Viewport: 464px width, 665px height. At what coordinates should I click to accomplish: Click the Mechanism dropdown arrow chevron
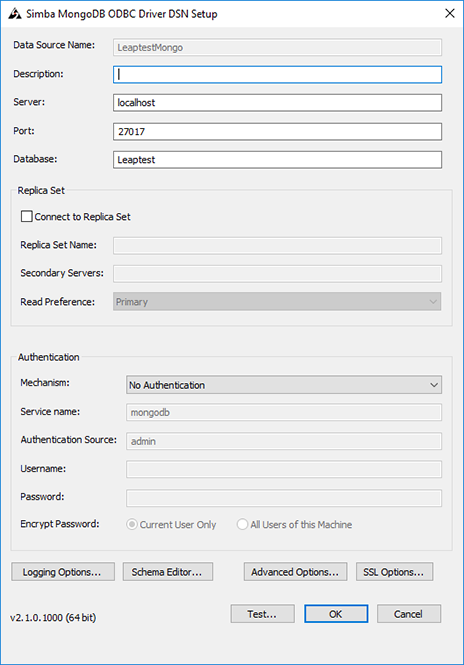433,385
